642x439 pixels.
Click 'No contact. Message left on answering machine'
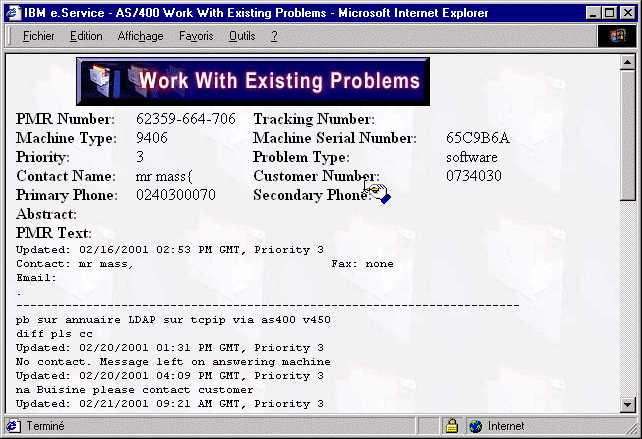(173, 362)
